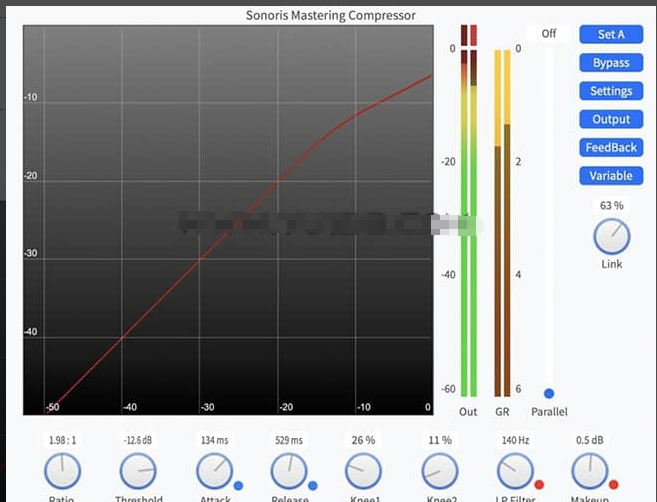This screenshot has width=657, height=502.
Task: Toggle the blue dot beside Release
Action: pos(313,486)
